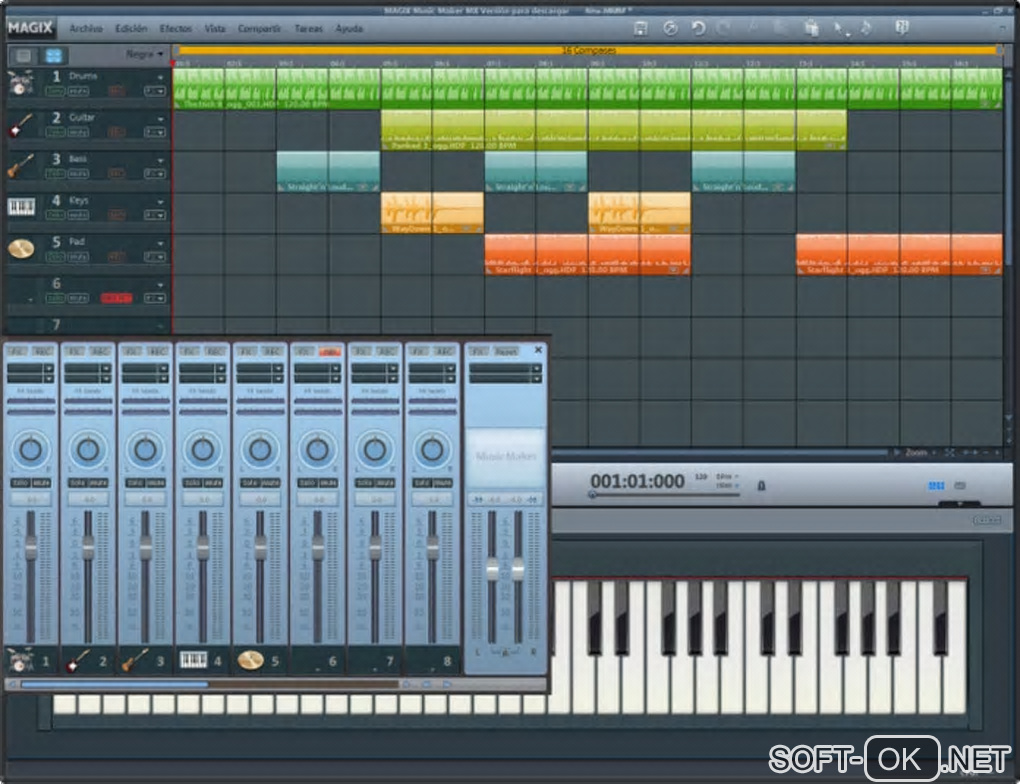The height and width of the screenshot is (784, 1020).
Task: Click the pan knob of mixer channel 6
Action: coord(317,449)
